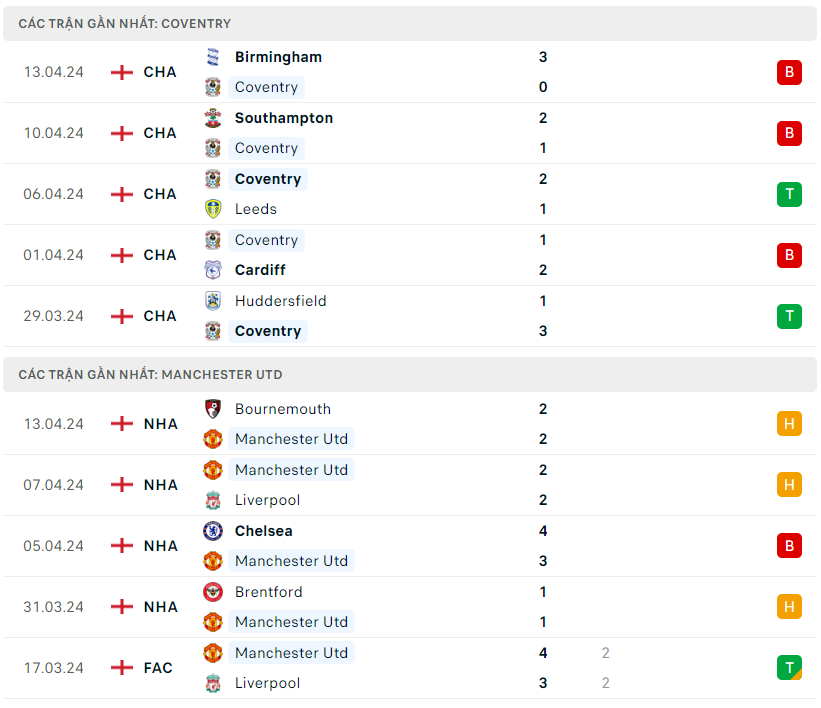Click the Cardiff club crest icon
Screen dimensions: 821x708
(x=212, y=270)
